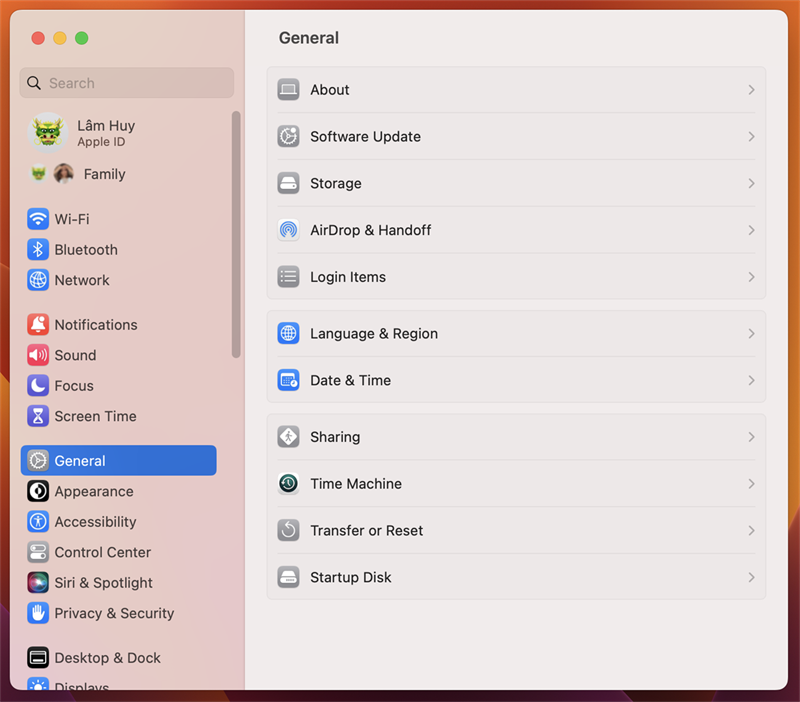Click the Notifications bell icon

point(38,324)
